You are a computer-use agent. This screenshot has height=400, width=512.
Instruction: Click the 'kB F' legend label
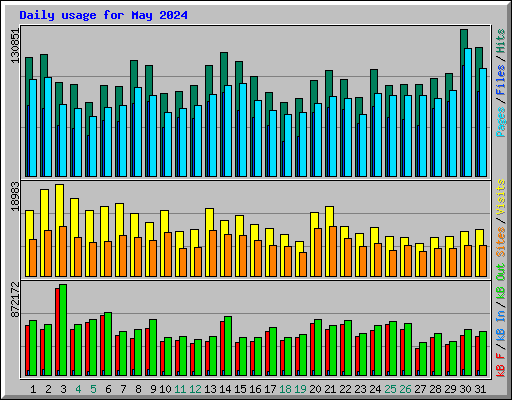[500, 364]
